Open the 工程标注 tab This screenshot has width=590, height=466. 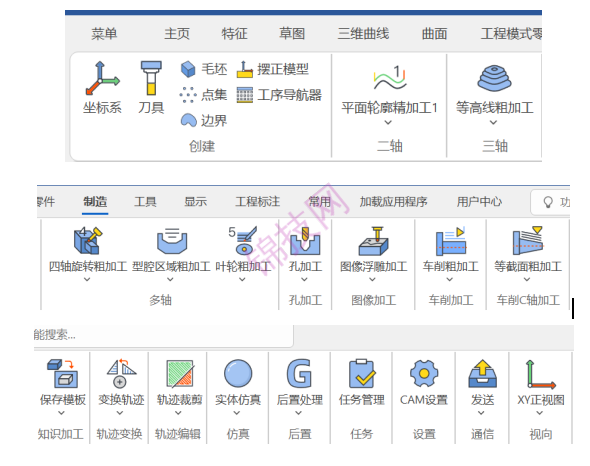(x=258, y=202)
